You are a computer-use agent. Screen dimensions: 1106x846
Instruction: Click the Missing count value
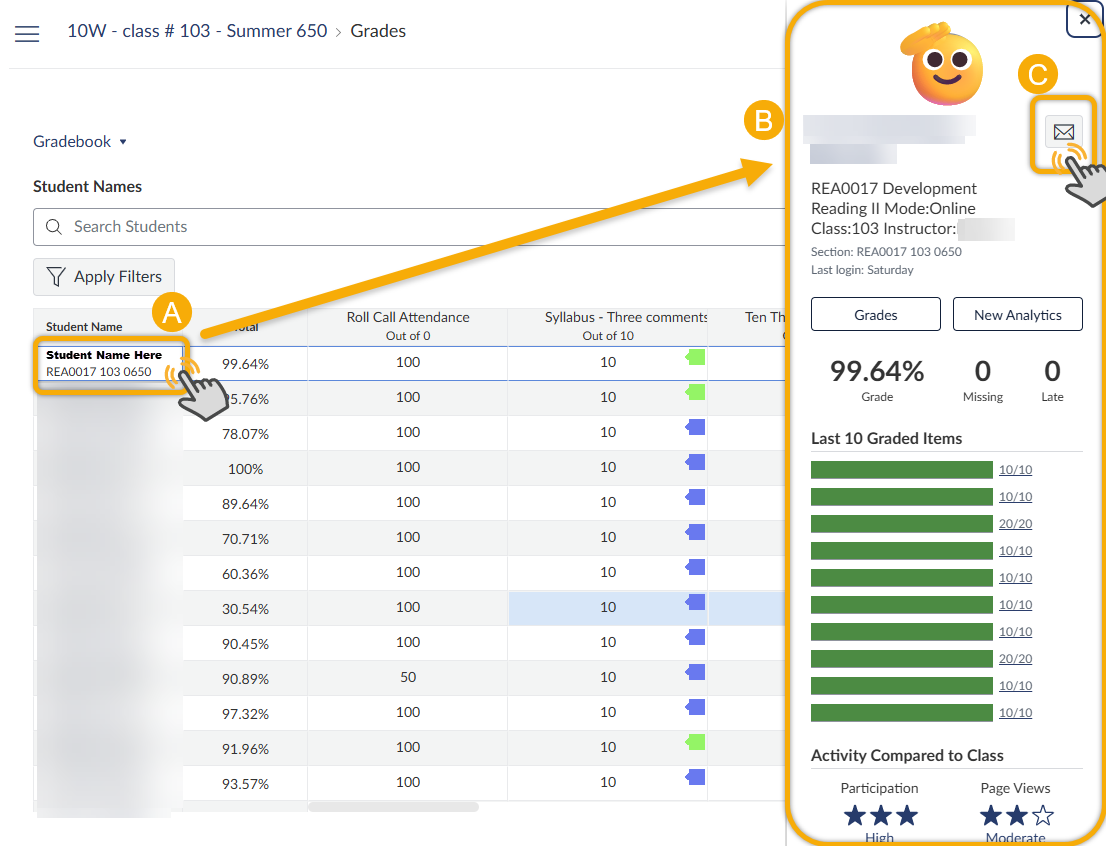click(x=983, y=371)
